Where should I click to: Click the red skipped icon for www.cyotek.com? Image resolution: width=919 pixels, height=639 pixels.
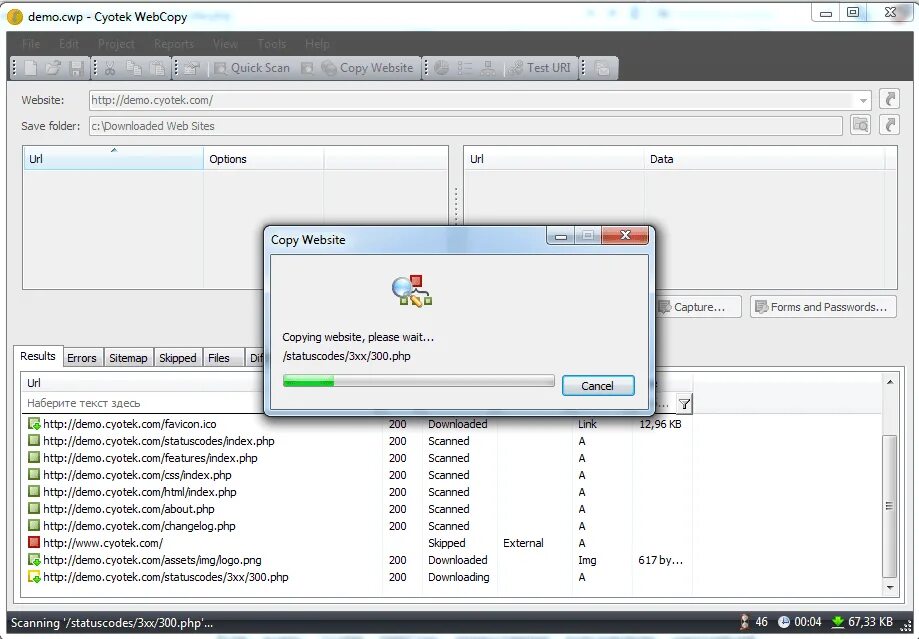(x=34, y=543)
